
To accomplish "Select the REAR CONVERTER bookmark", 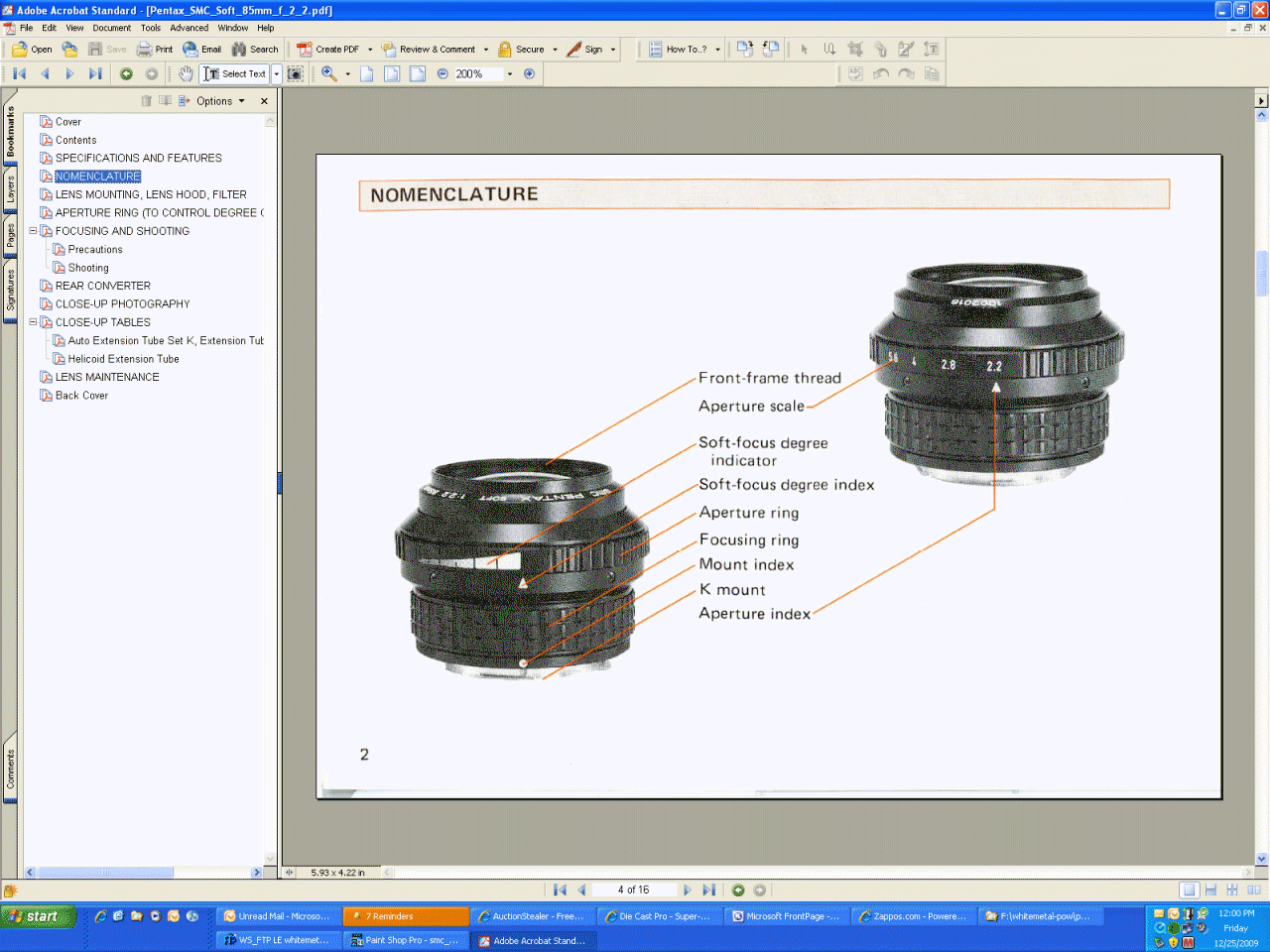I will point(103,286).
